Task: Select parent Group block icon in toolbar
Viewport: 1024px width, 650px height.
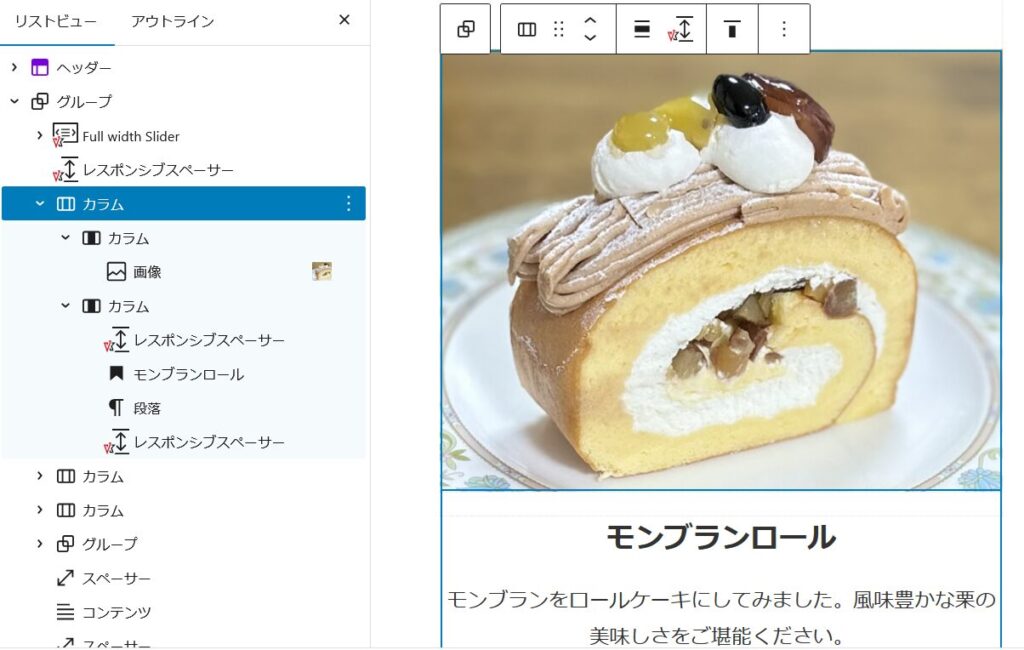Action: [466, 29]
